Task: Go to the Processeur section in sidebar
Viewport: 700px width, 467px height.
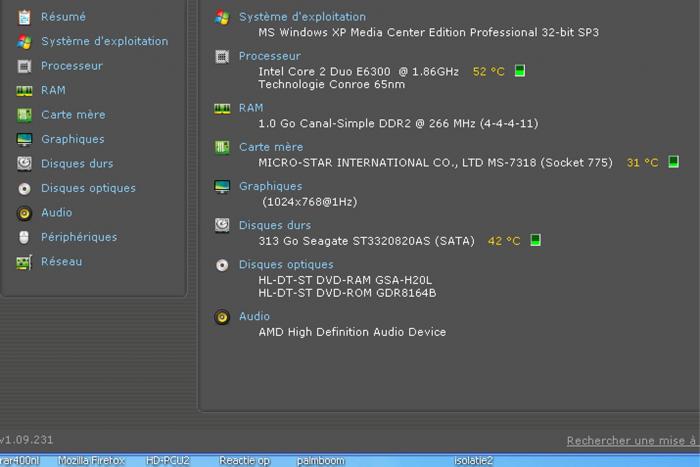Action: pyautogui.click(x=72, y=66)
